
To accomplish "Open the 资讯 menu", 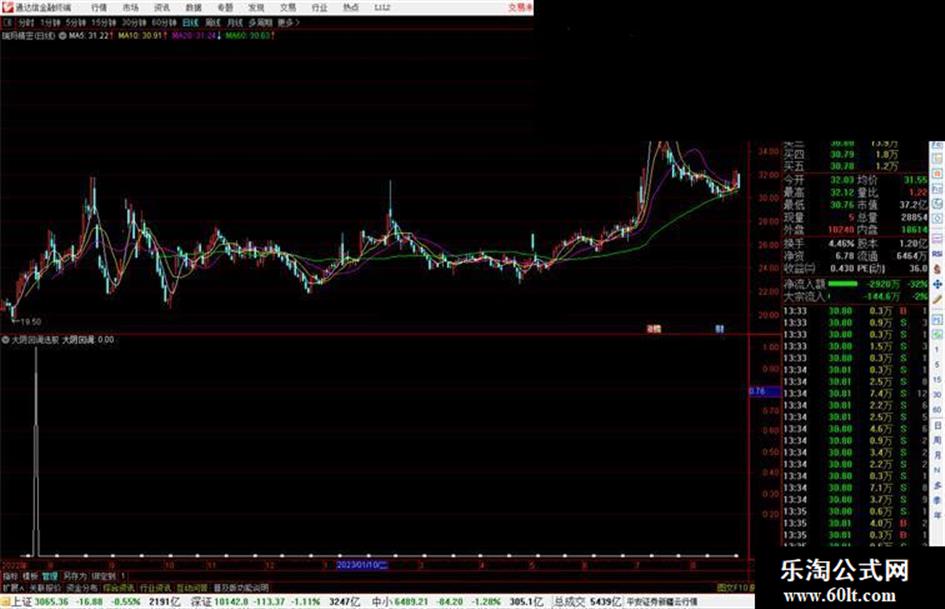I will [x=162, y=8].
